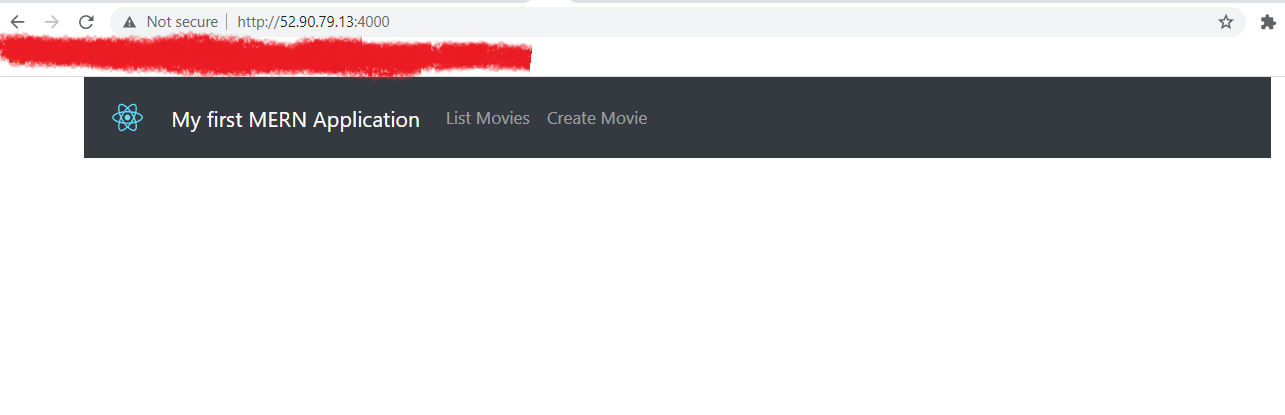The width and height of the screenshot is (1285, 415).
Task: Reload the page with the refresh icon
Action: point(86,22)
